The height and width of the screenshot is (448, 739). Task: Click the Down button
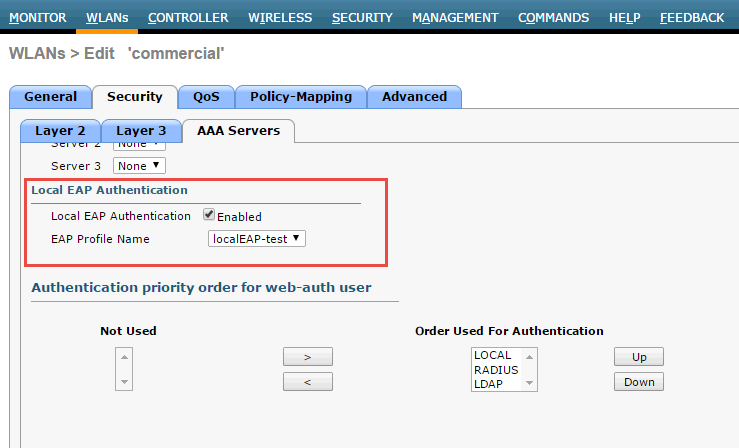[x=639, y=382]
